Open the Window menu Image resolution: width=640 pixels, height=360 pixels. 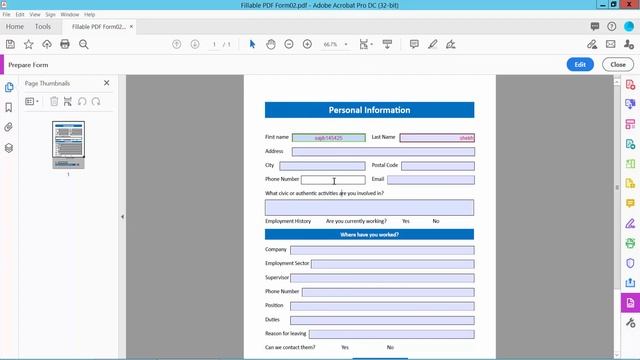tap(70, 14)
